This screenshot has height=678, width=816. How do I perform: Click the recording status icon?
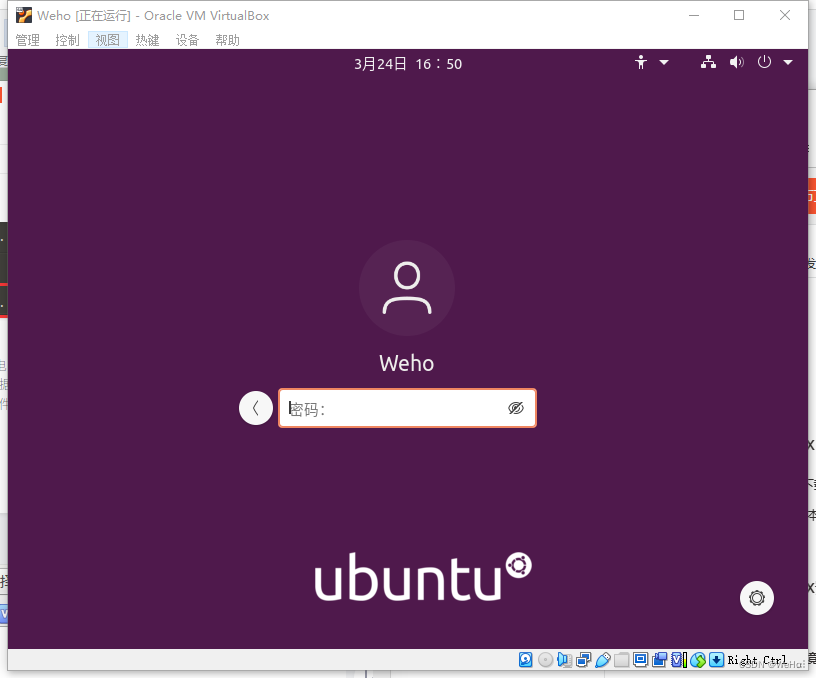659,660
